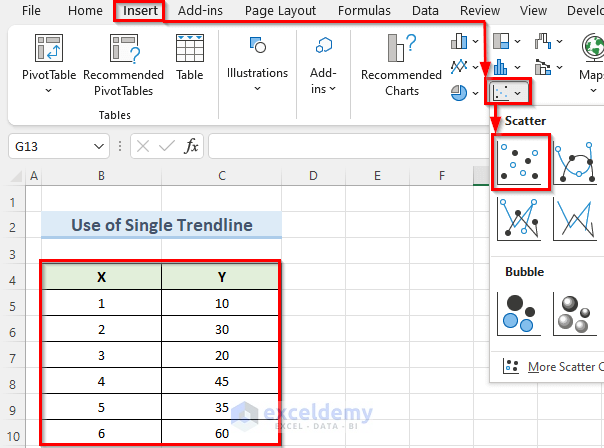The image size is (604, 448).
Task: Click the X header cell
Action: [101, 277]
